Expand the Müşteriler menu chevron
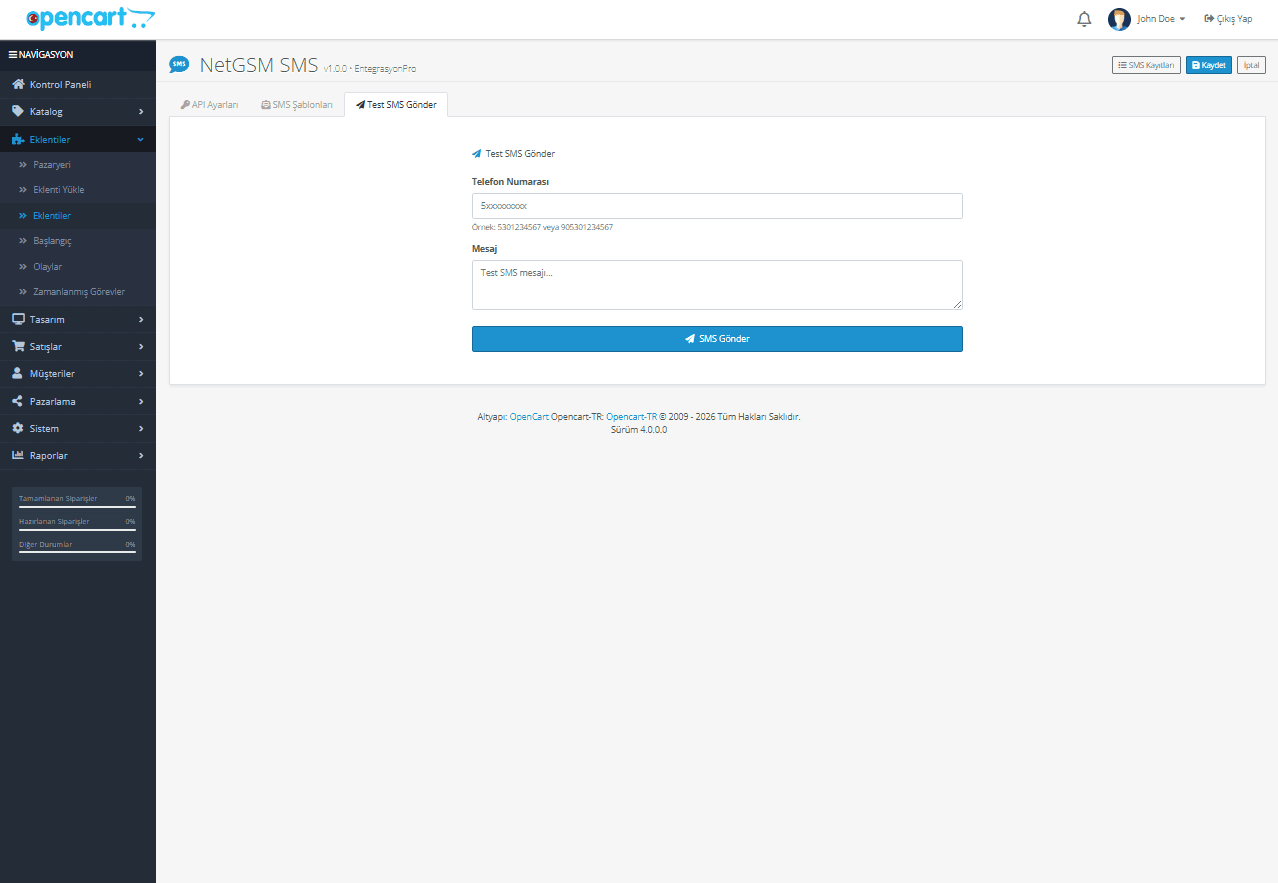This screenshot has height=883, width=1278. pos(141,374)
